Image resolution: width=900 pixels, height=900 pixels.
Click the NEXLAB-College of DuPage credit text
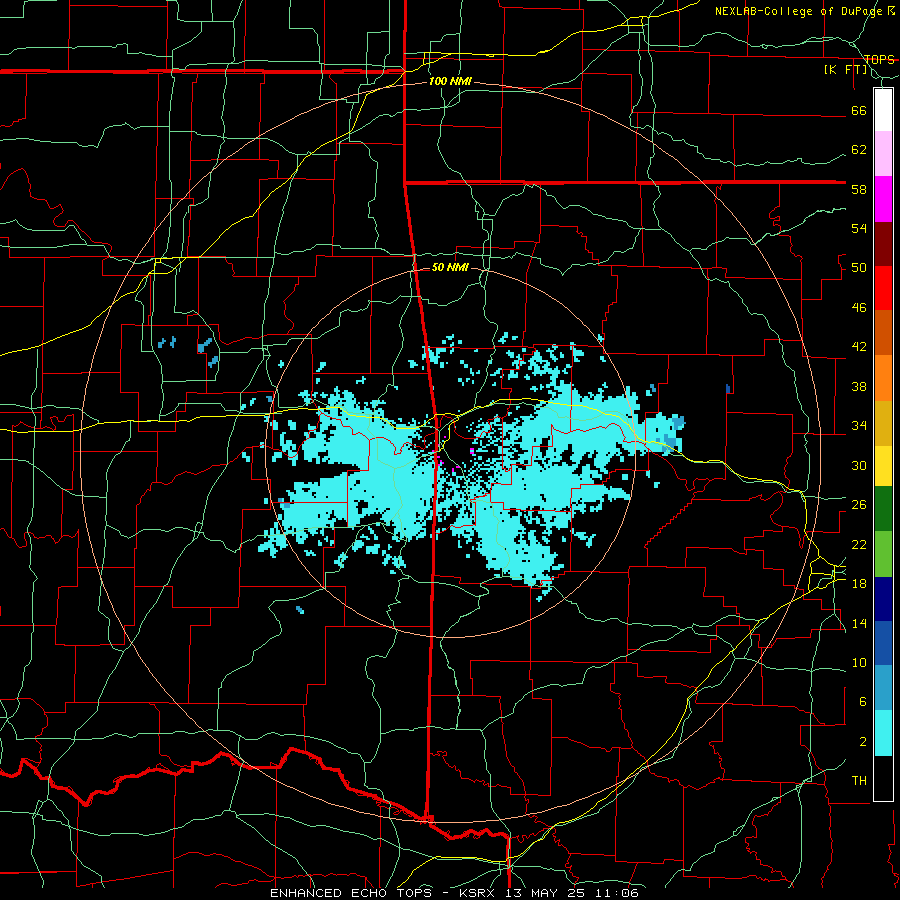798,11
